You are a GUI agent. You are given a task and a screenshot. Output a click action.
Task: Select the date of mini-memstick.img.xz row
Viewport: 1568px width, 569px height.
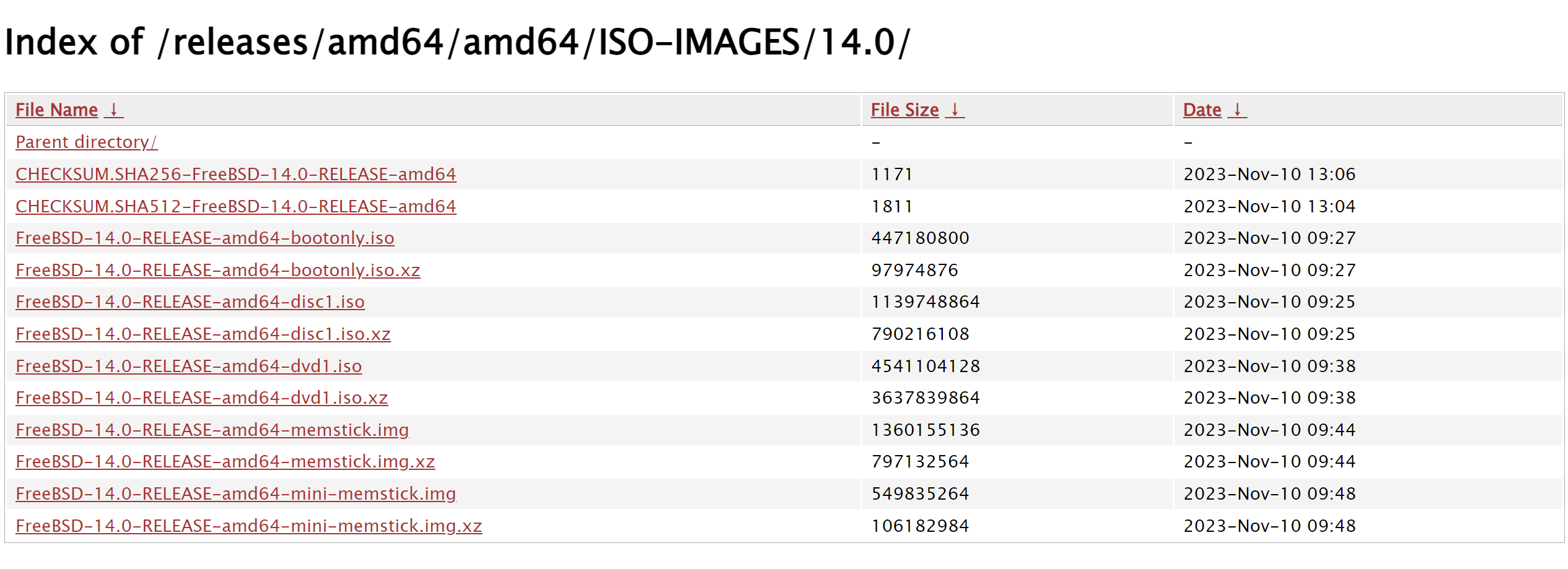[1269, 526]
